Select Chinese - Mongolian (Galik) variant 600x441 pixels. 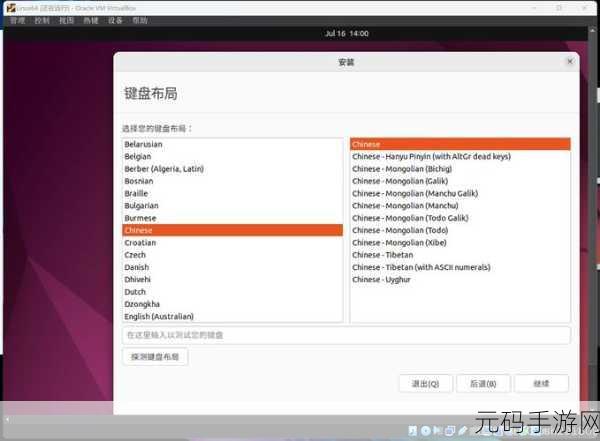(460, 181)
